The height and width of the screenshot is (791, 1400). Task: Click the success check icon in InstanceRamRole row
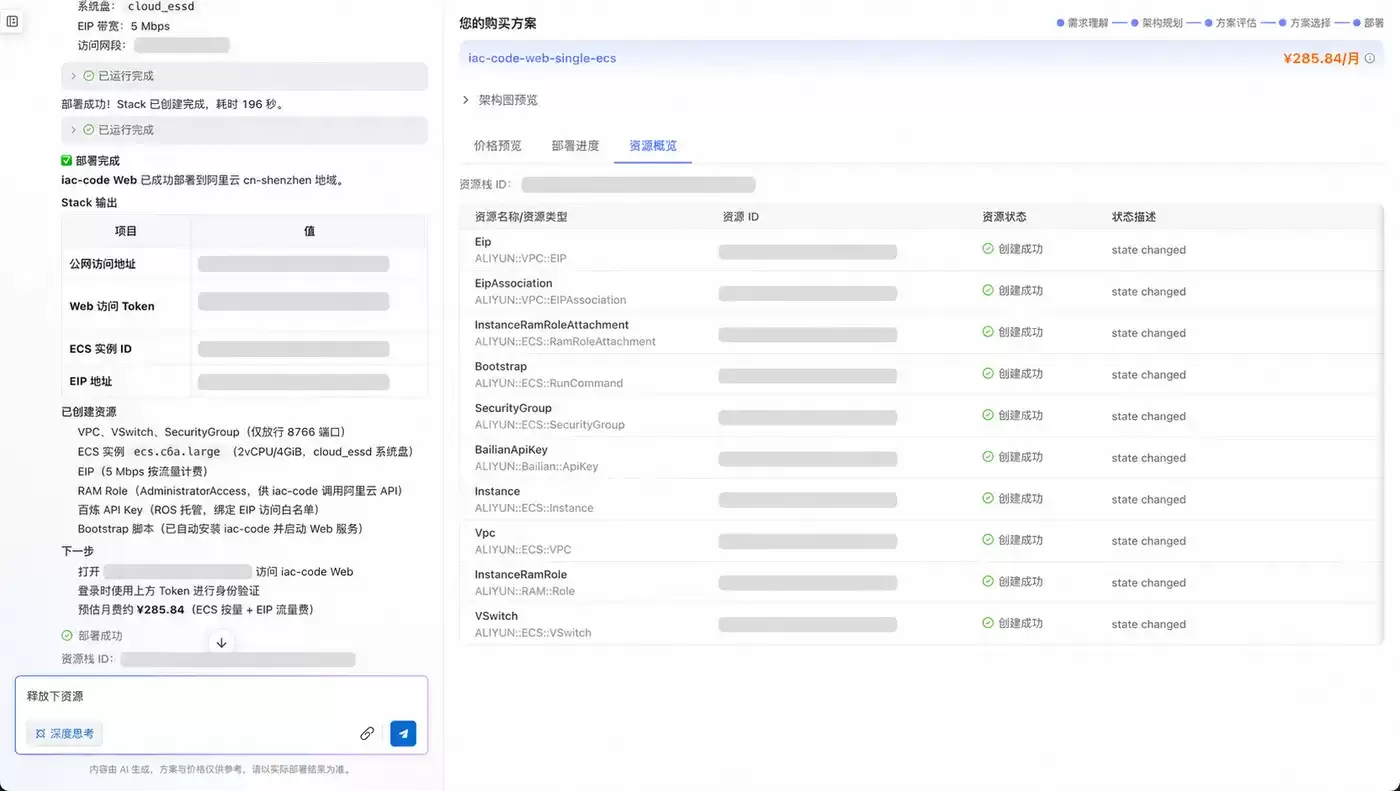click(x=988, y=581)
